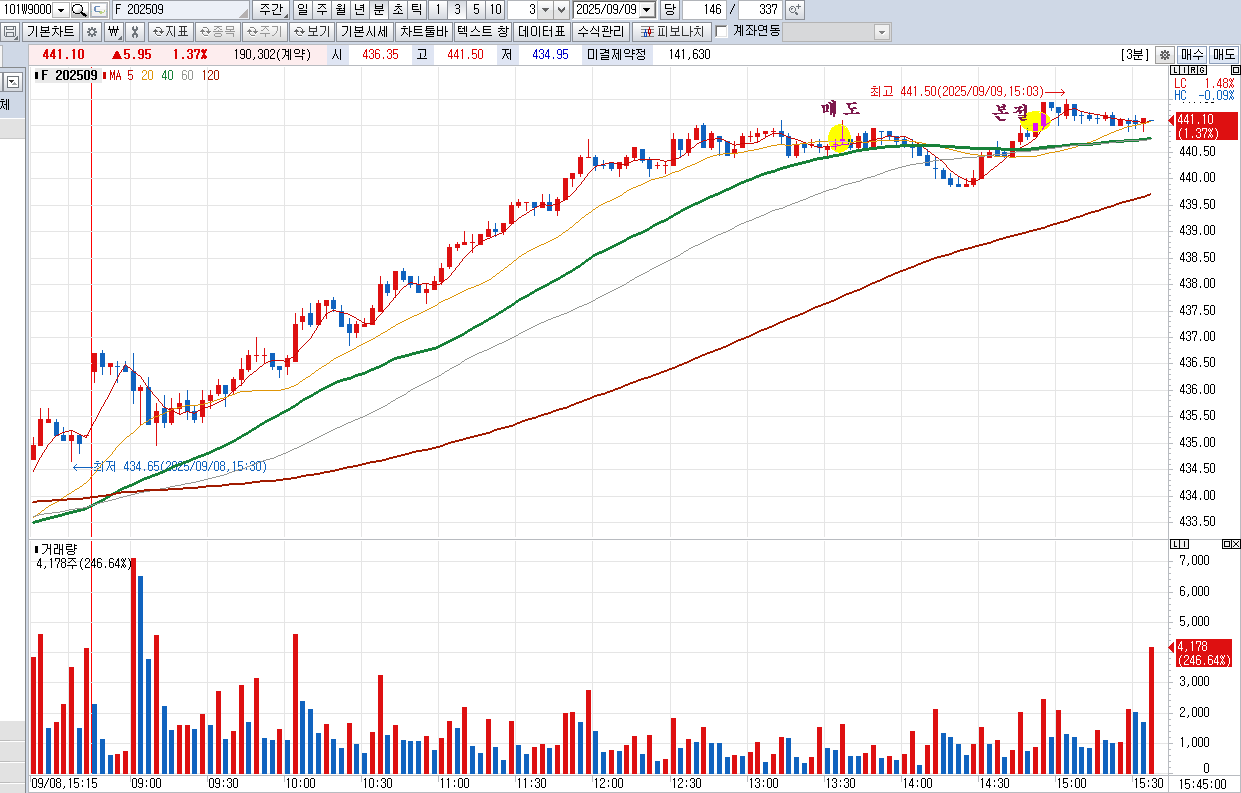Open the 보기 view menu
Screen dimensions: 1241x793
tap(311, 31)
